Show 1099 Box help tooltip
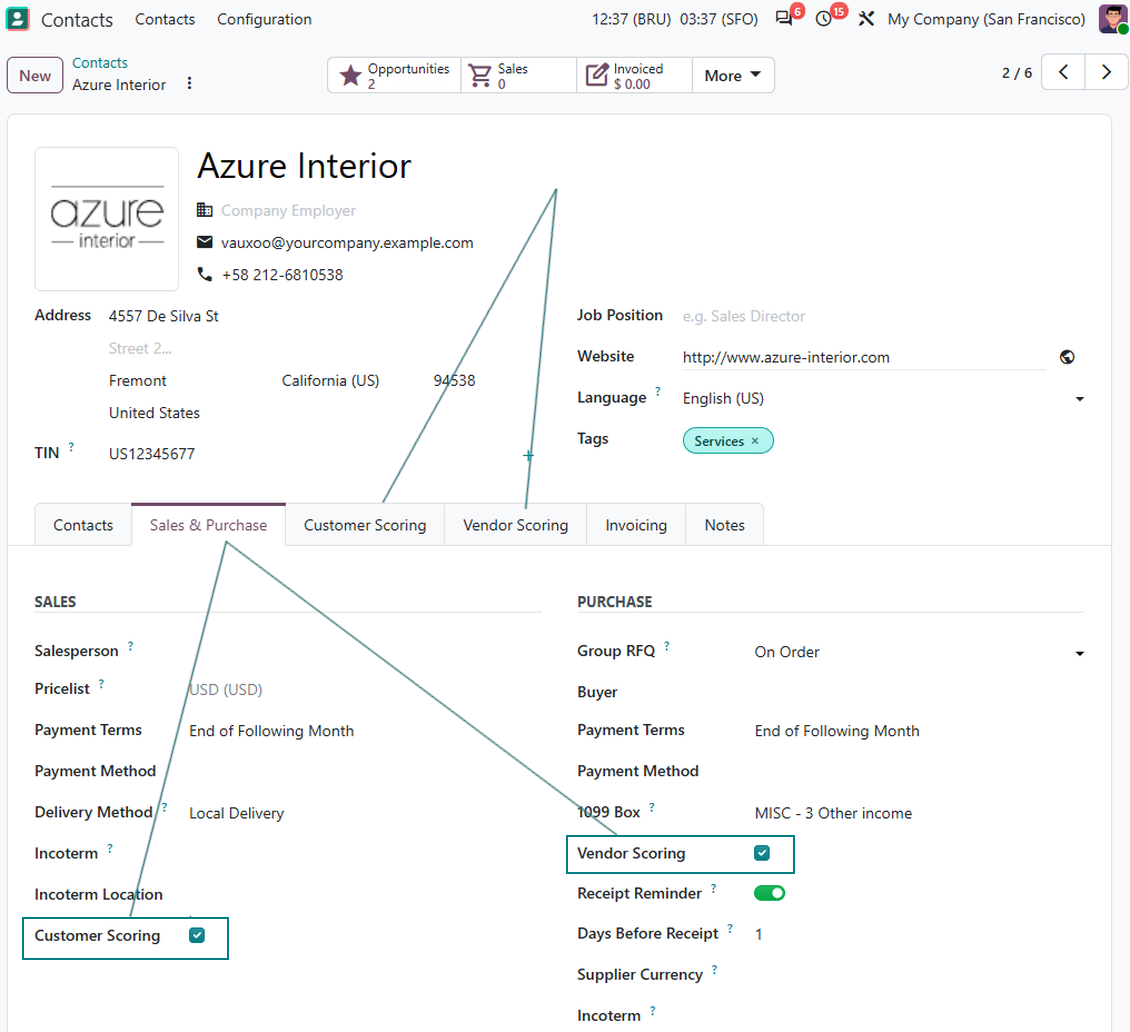 [652, 807]
